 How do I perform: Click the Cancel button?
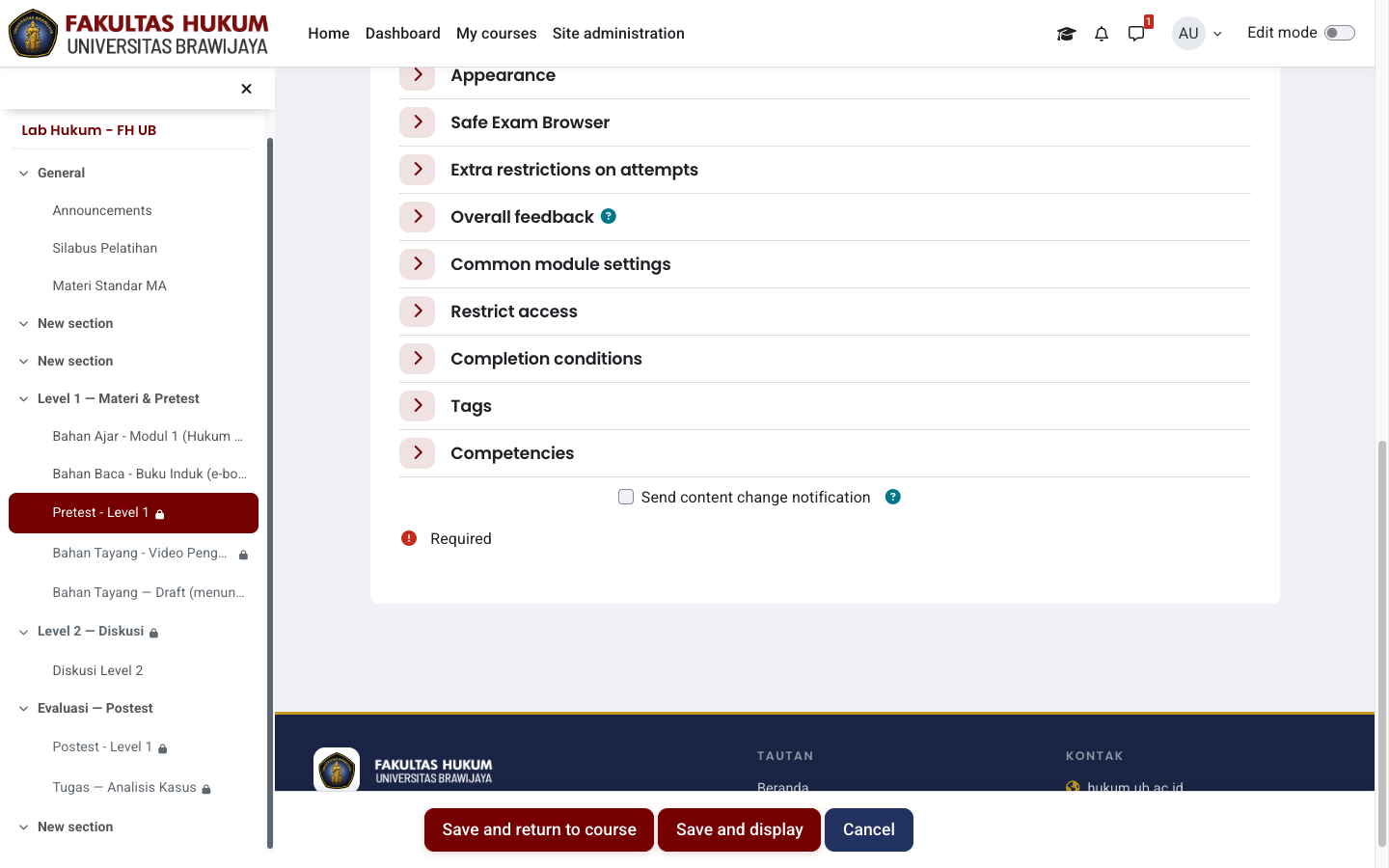[869, 829]
